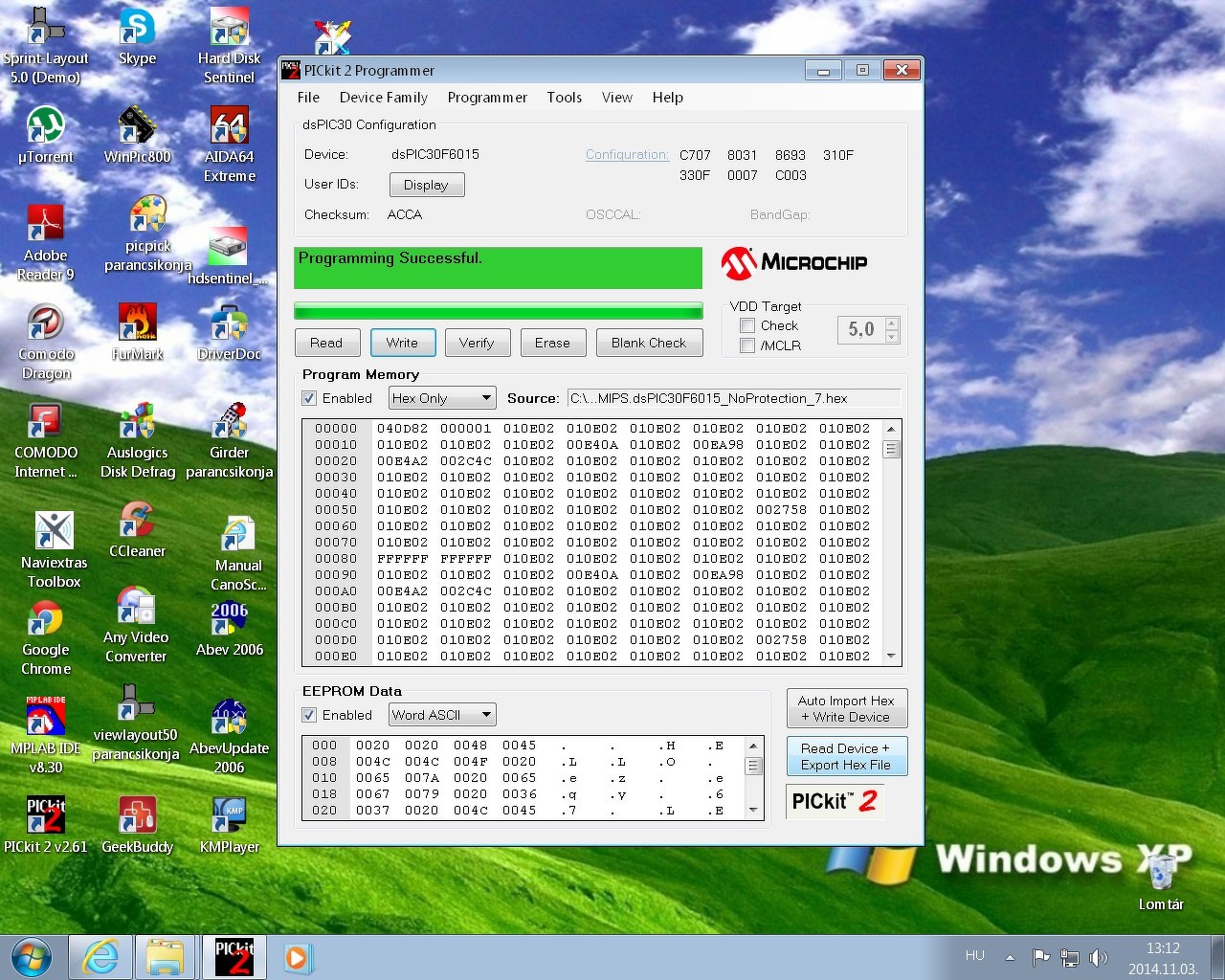Decrease VDD voltage with down arrow

[892, 337]
